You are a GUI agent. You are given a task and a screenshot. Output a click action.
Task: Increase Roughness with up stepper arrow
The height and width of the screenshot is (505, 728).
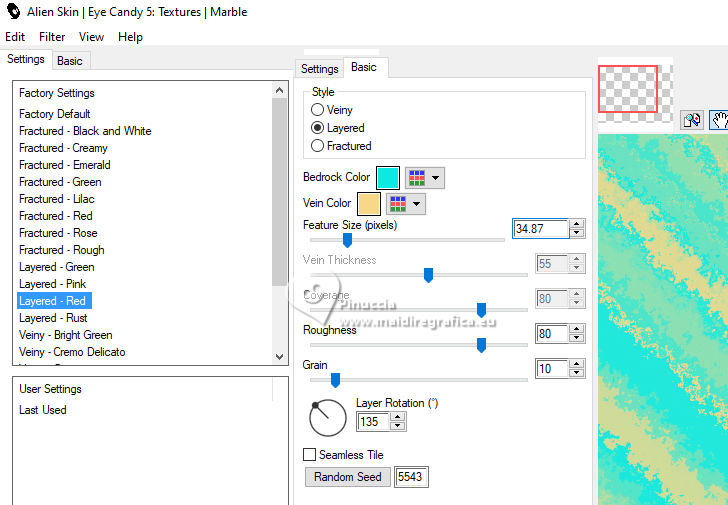point(577,329)
